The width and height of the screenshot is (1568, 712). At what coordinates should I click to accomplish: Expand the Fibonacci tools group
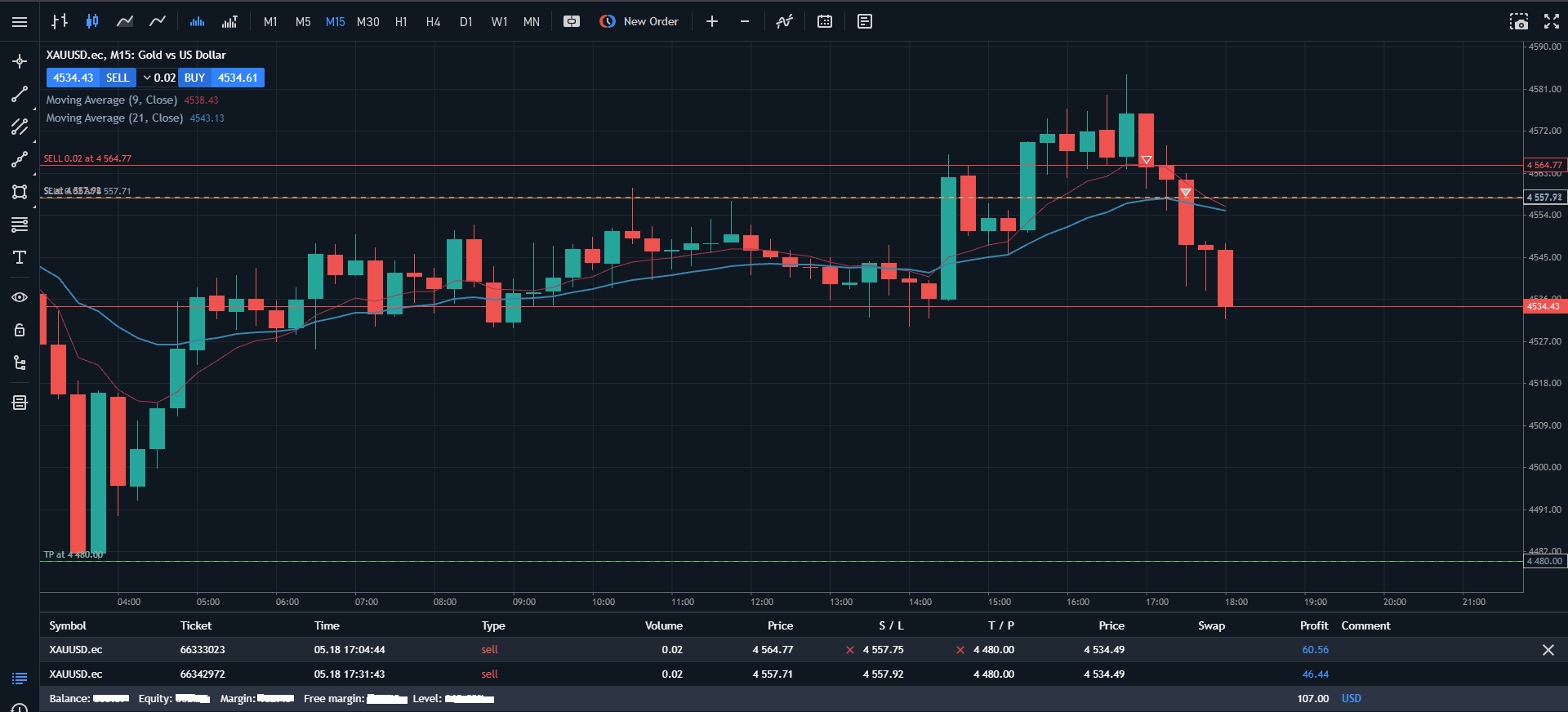(20, 225)
